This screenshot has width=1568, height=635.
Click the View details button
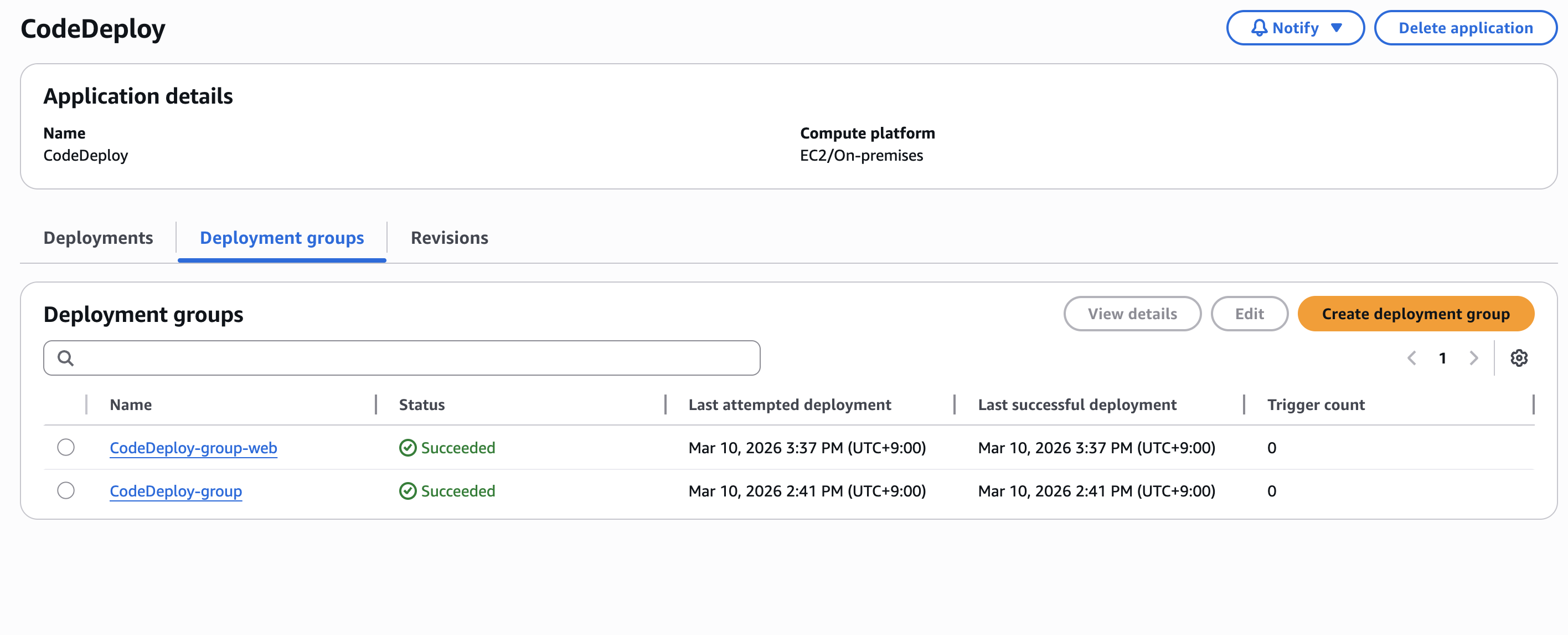tap(1132, 313)
